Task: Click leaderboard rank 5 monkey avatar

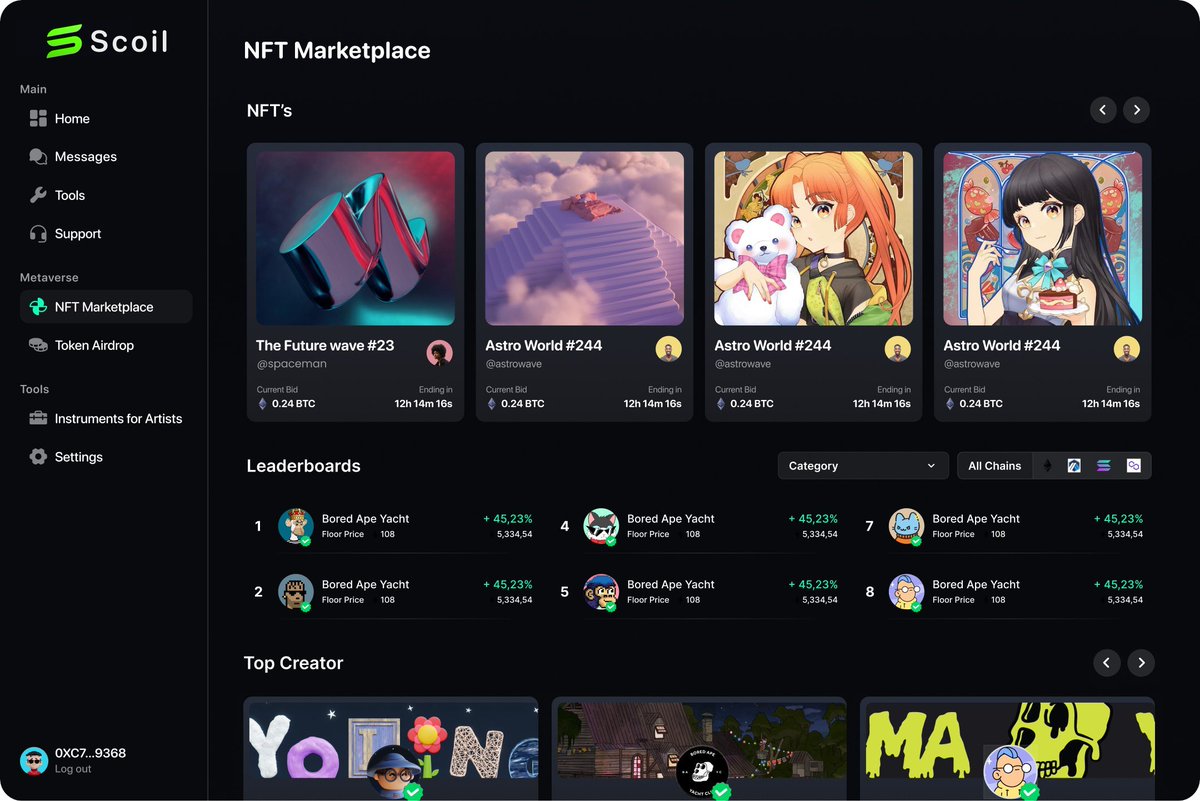Action: coord(602,591)
